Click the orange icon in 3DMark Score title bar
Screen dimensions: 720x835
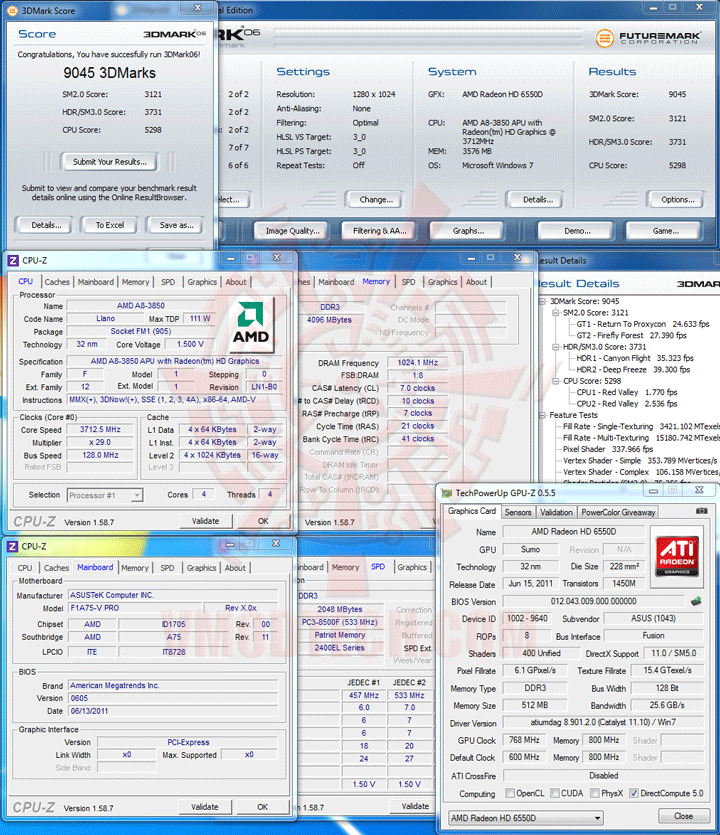click(12, 10)
